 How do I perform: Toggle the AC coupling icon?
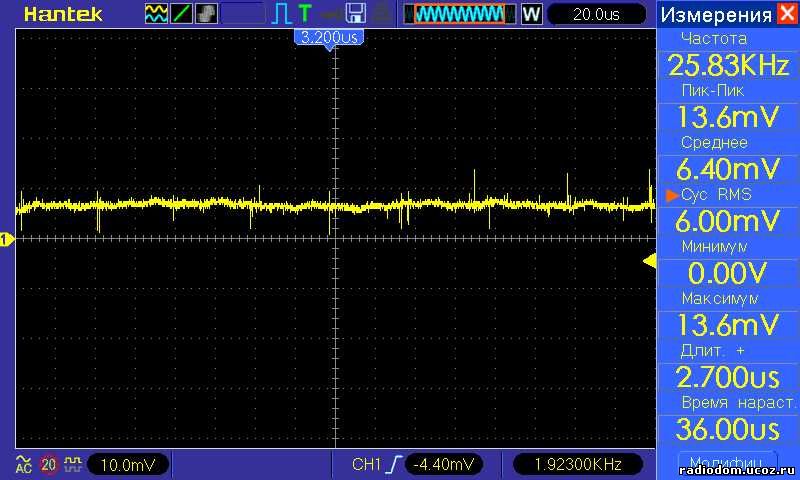coord(23,465)
